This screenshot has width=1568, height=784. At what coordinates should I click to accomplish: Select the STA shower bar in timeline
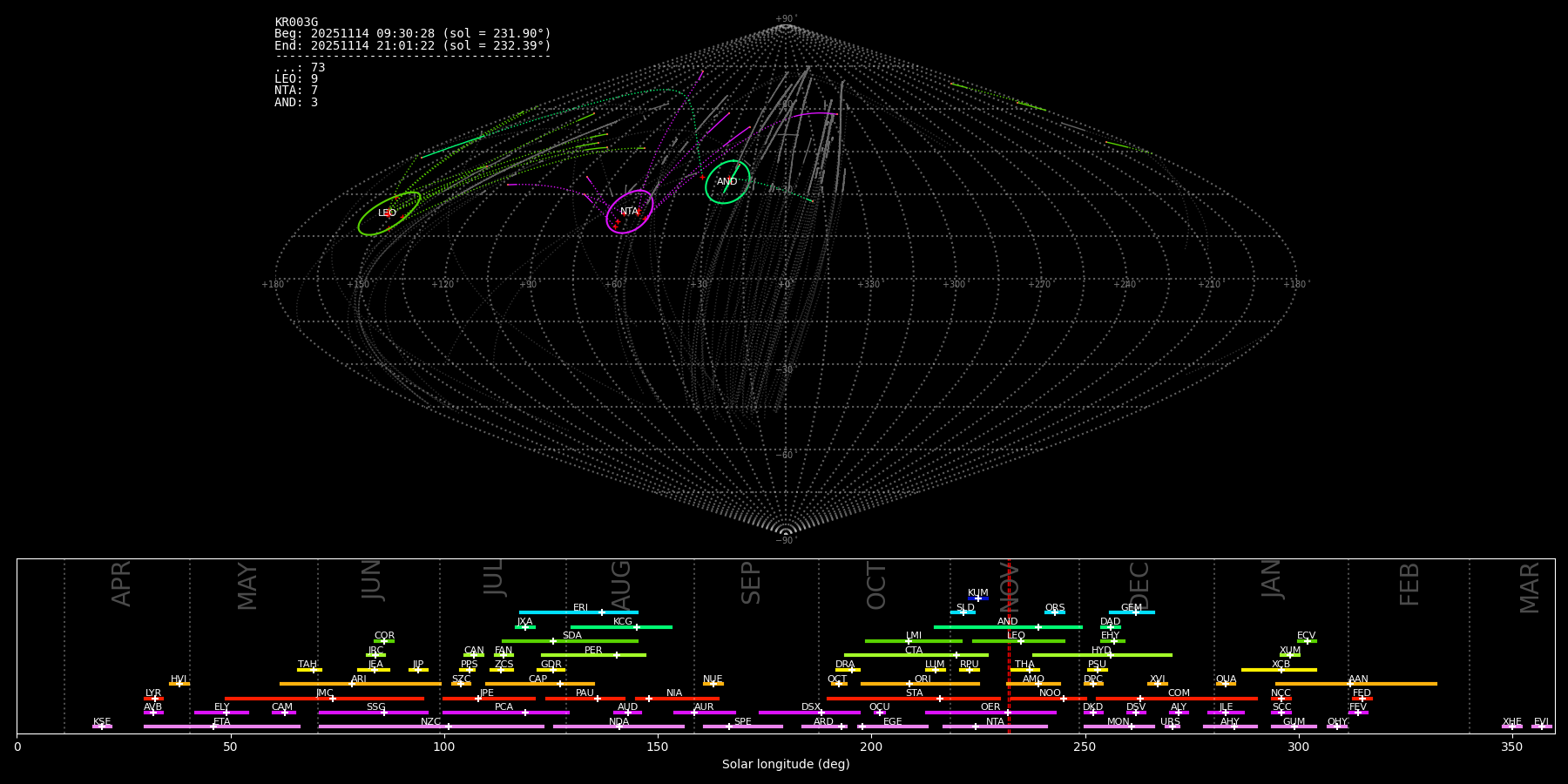pyautogui.click(x=915, y=699)
